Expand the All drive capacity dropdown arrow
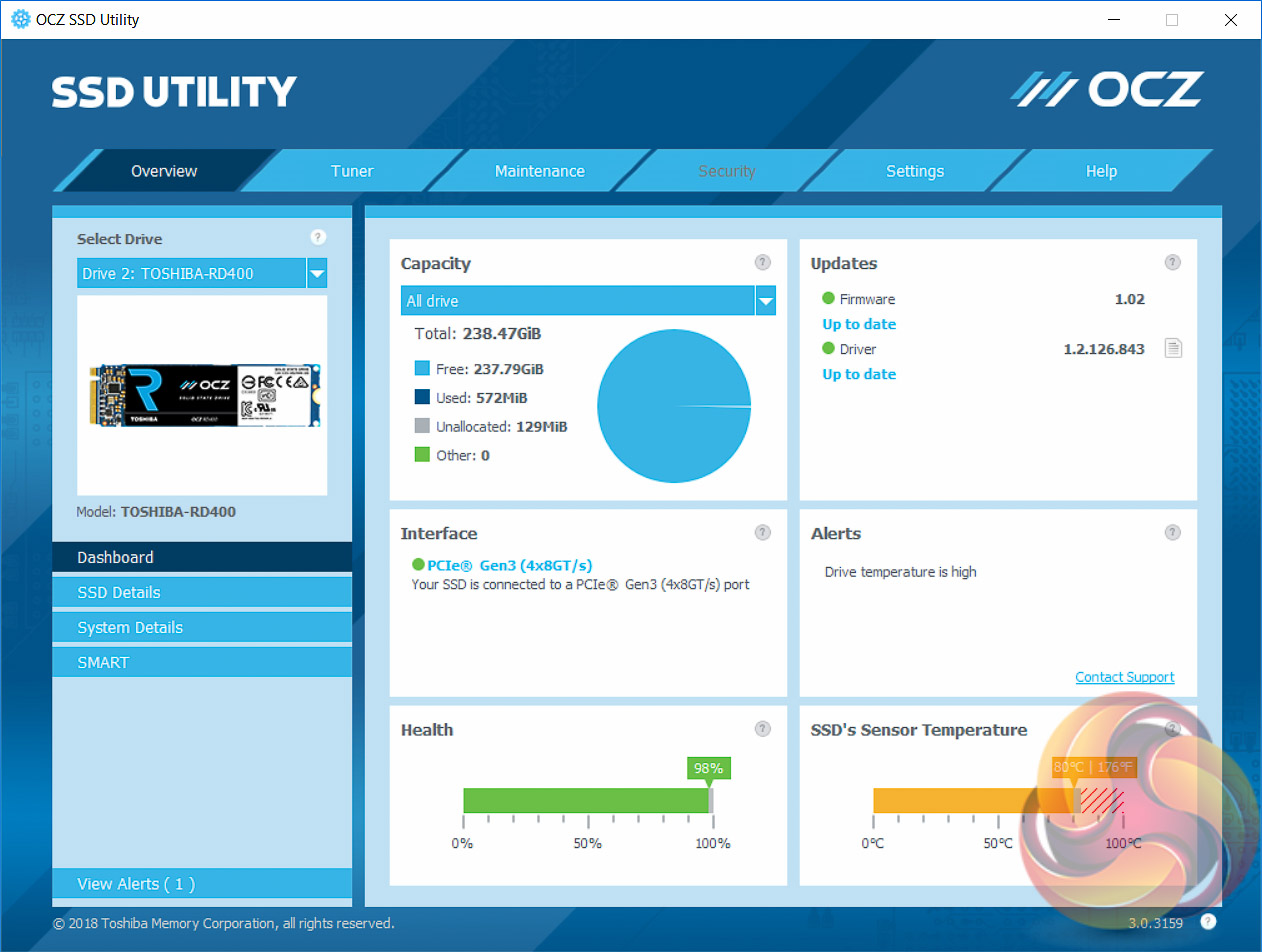Screen dimensions: 1262x952 (x=766, y=300)
